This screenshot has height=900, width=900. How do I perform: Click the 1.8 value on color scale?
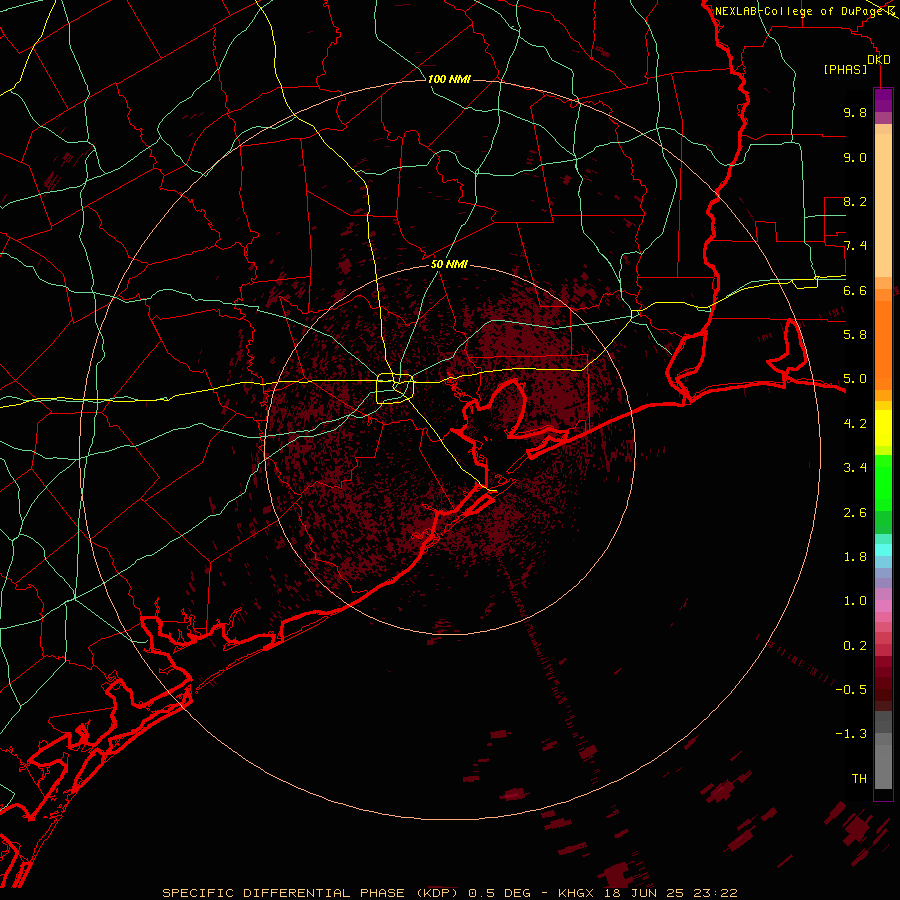click(x=855, y=556)
